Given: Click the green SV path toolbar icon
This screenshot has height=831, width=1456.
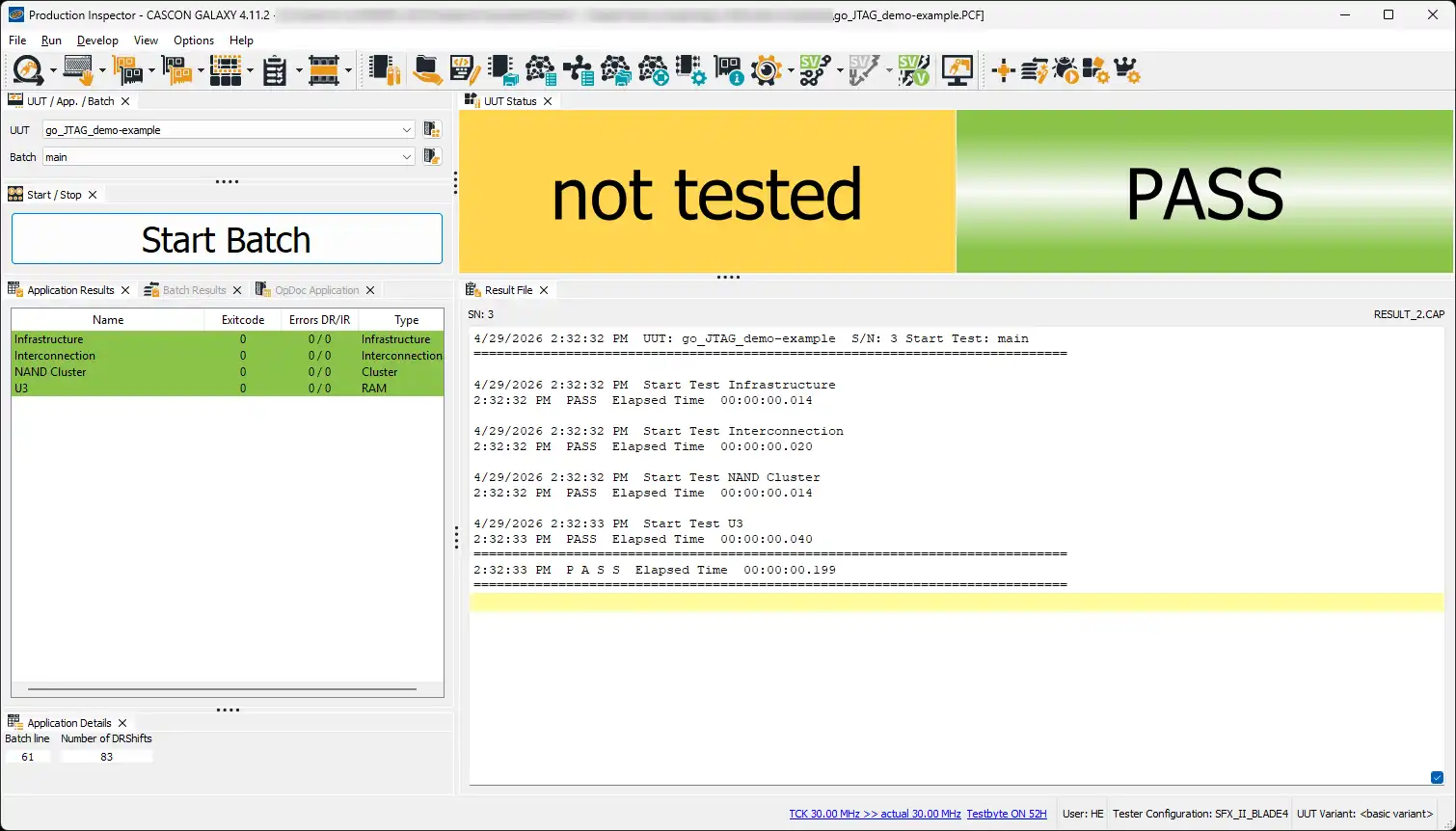Looking at the screenshot, I should tap(816, 70).
